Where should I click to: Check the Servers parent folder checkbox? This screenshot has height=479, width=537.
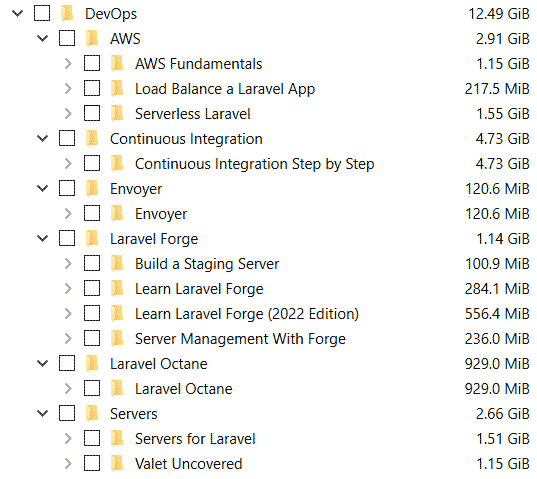67,413
